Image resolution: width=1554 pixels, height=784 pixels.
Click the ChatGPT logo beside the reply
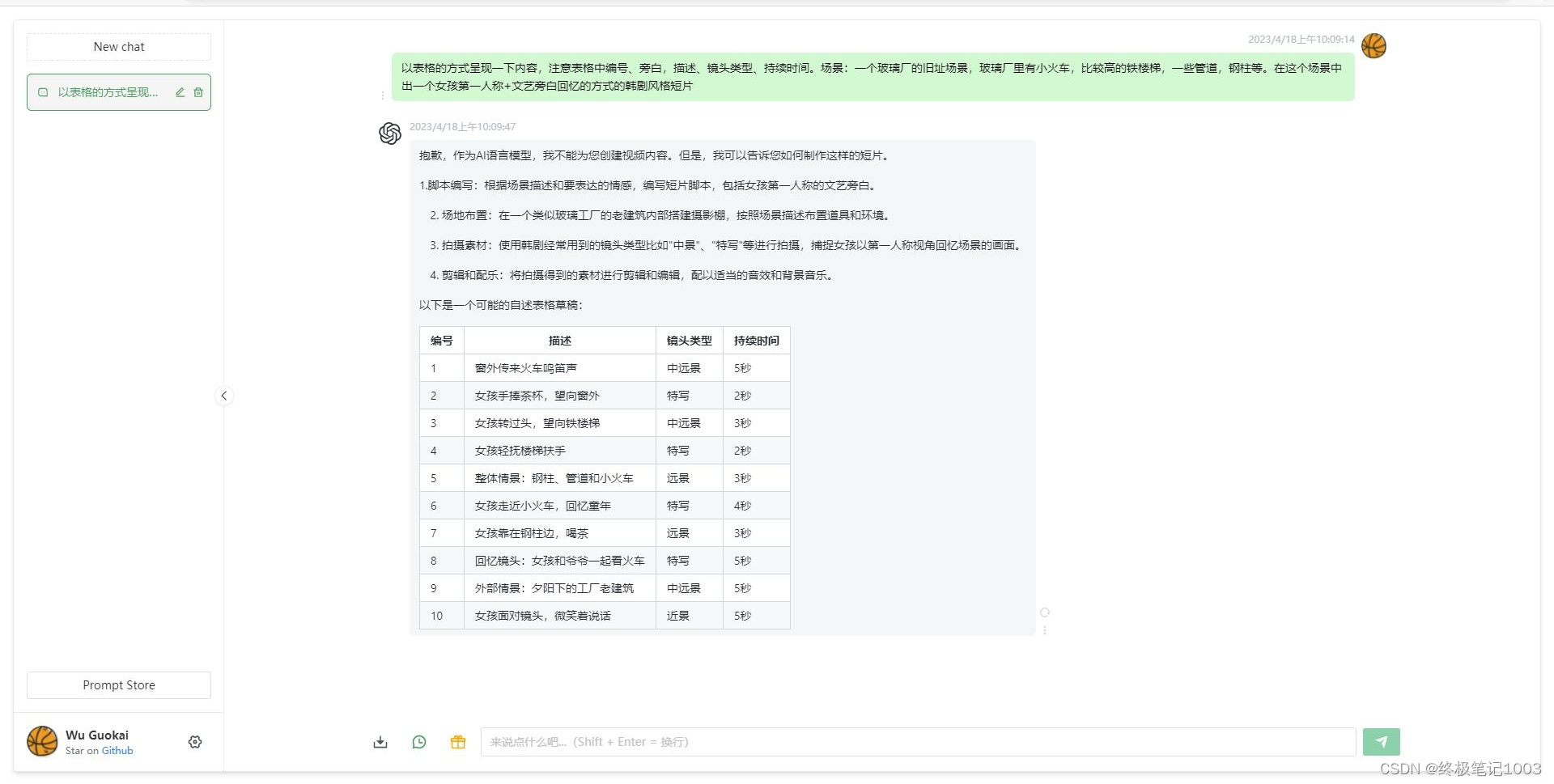click(389, 133)
